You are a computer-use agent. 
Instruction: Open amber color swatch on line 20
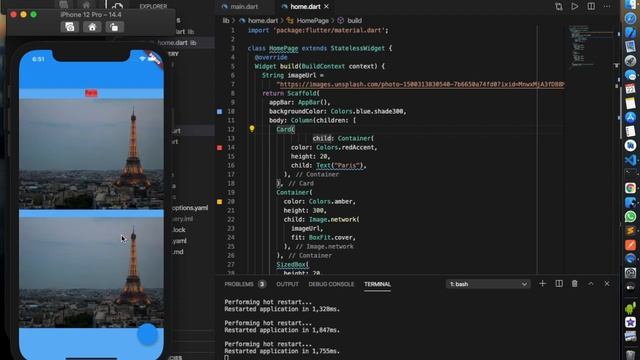(220, 202)
